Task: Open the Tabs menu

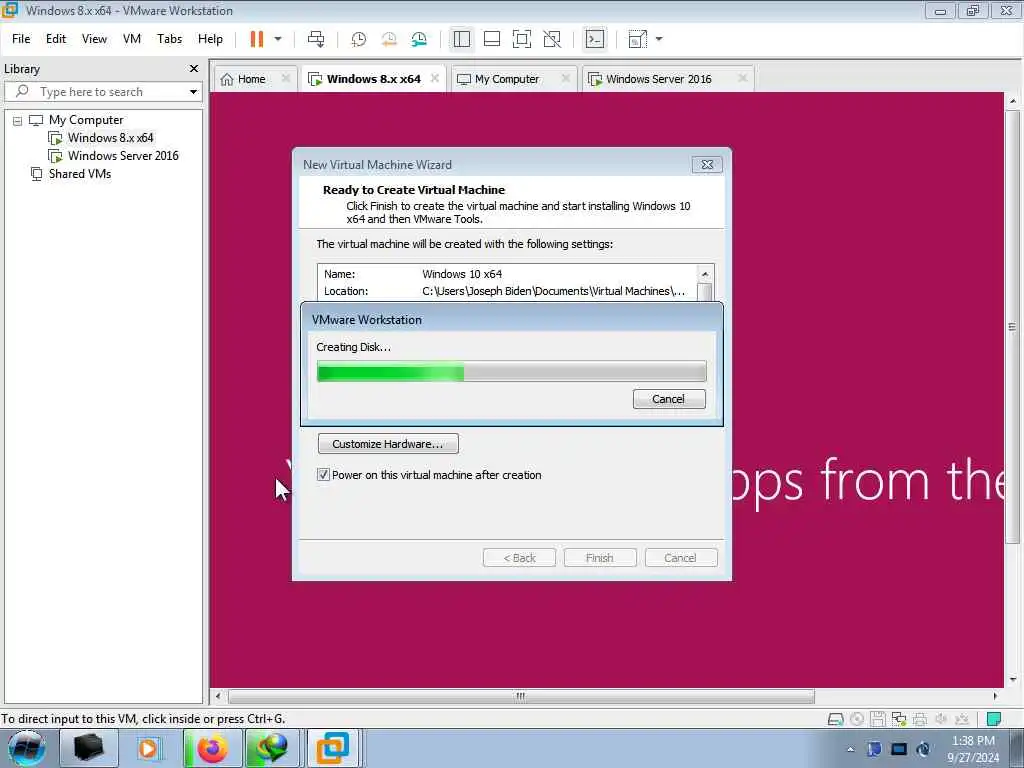Action: 169,39
